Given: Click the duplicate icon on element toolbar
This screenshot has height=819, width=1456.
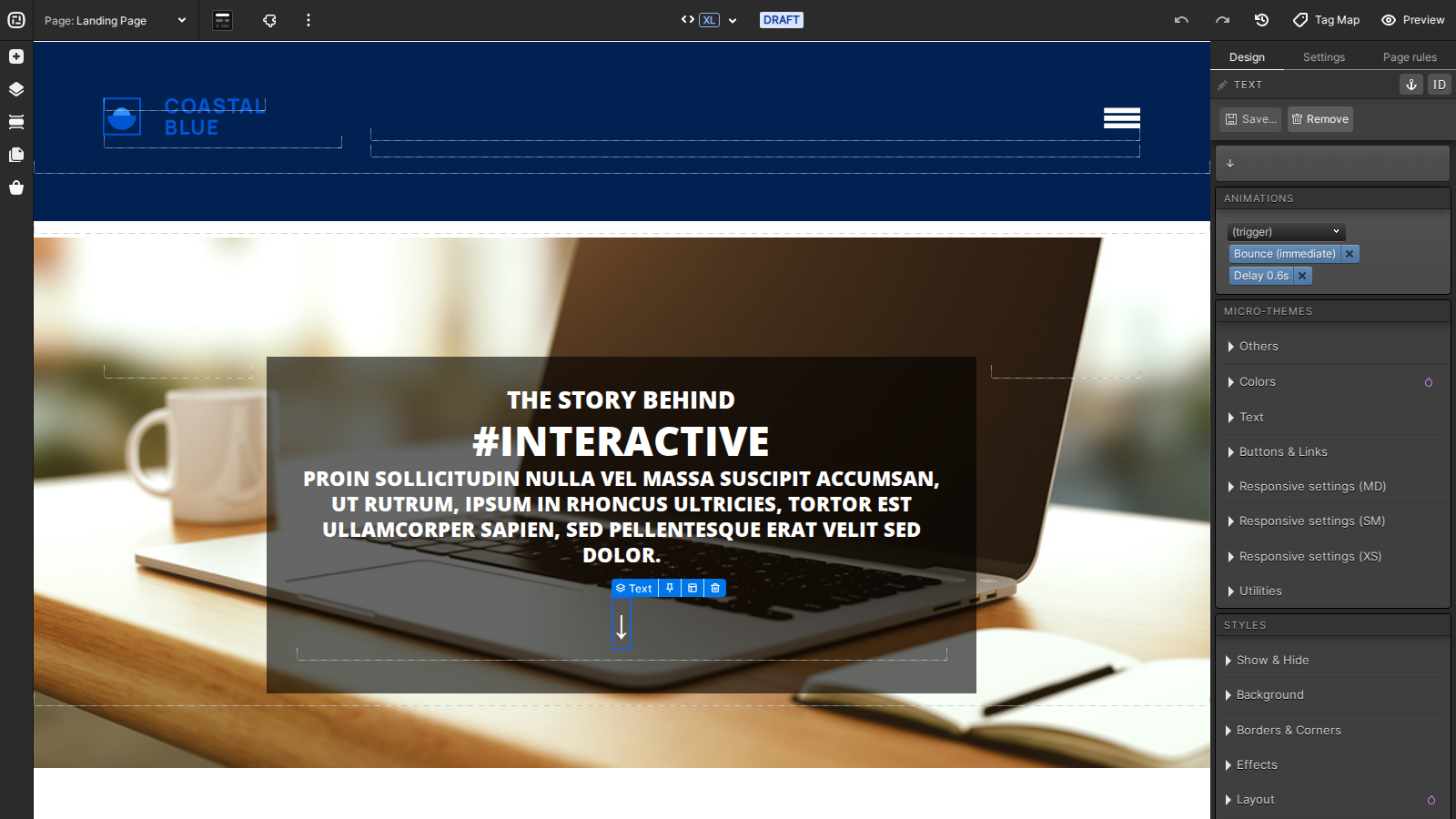Looking at the screenshot, I should [x=693, y=589].
